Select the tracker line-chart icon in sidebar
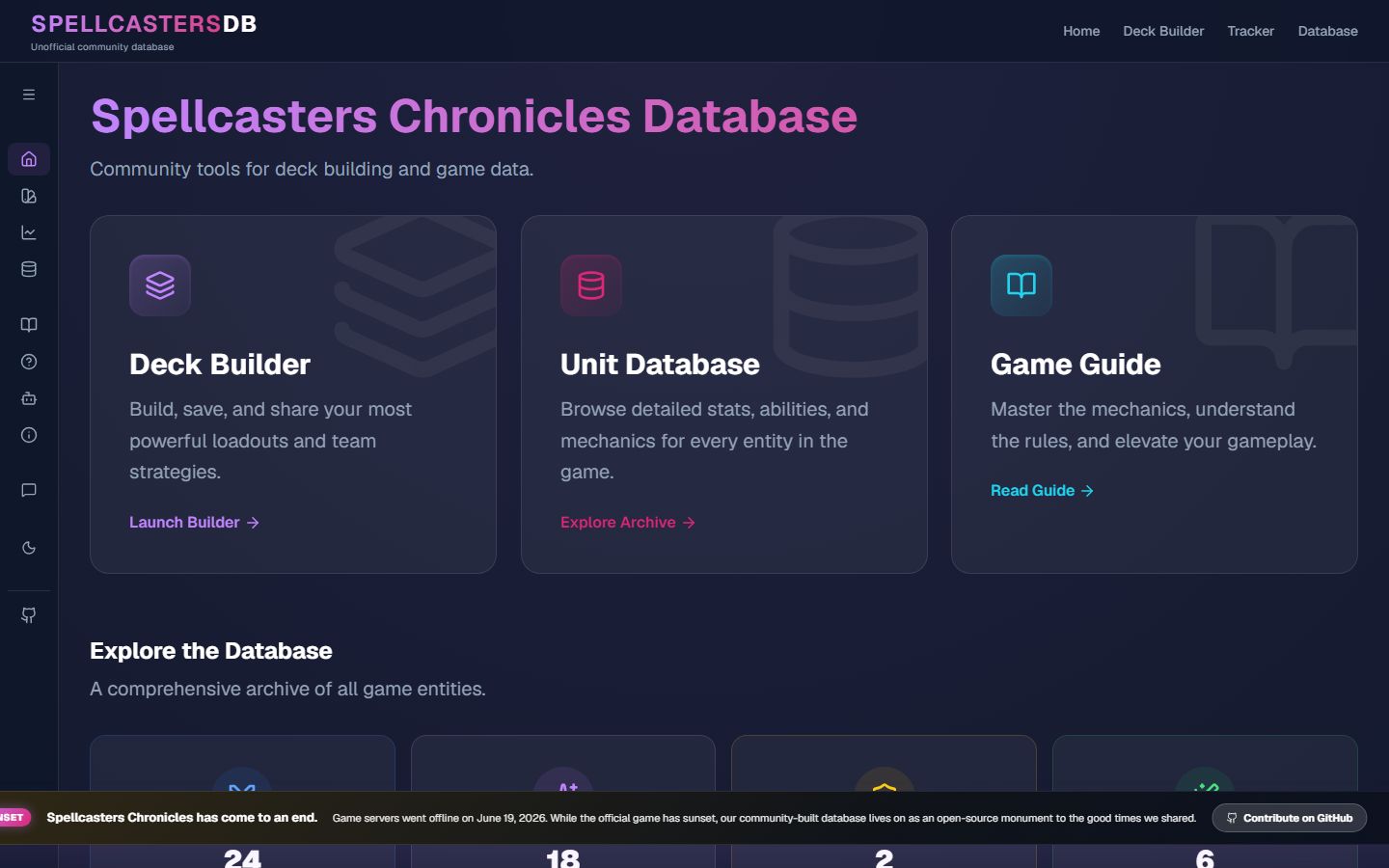 point(29,232)
